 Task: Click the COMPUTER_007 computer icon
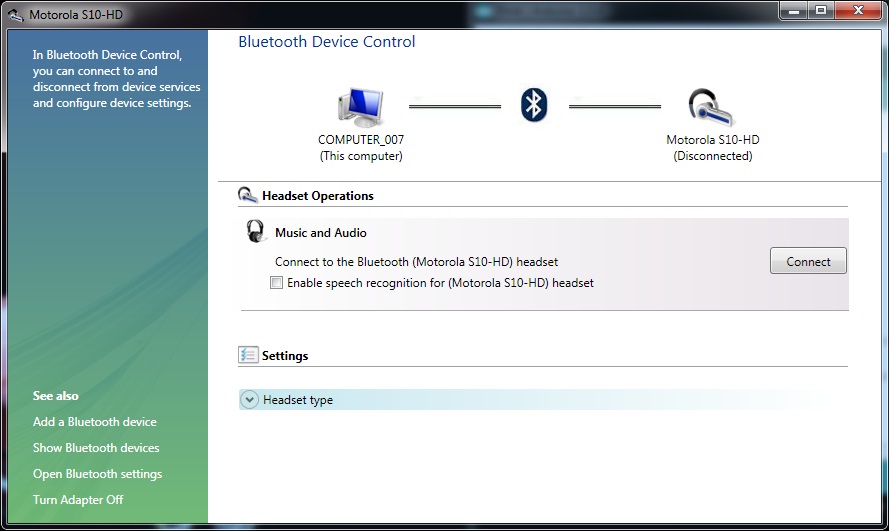pyautogui.click(x=361, y=107)
